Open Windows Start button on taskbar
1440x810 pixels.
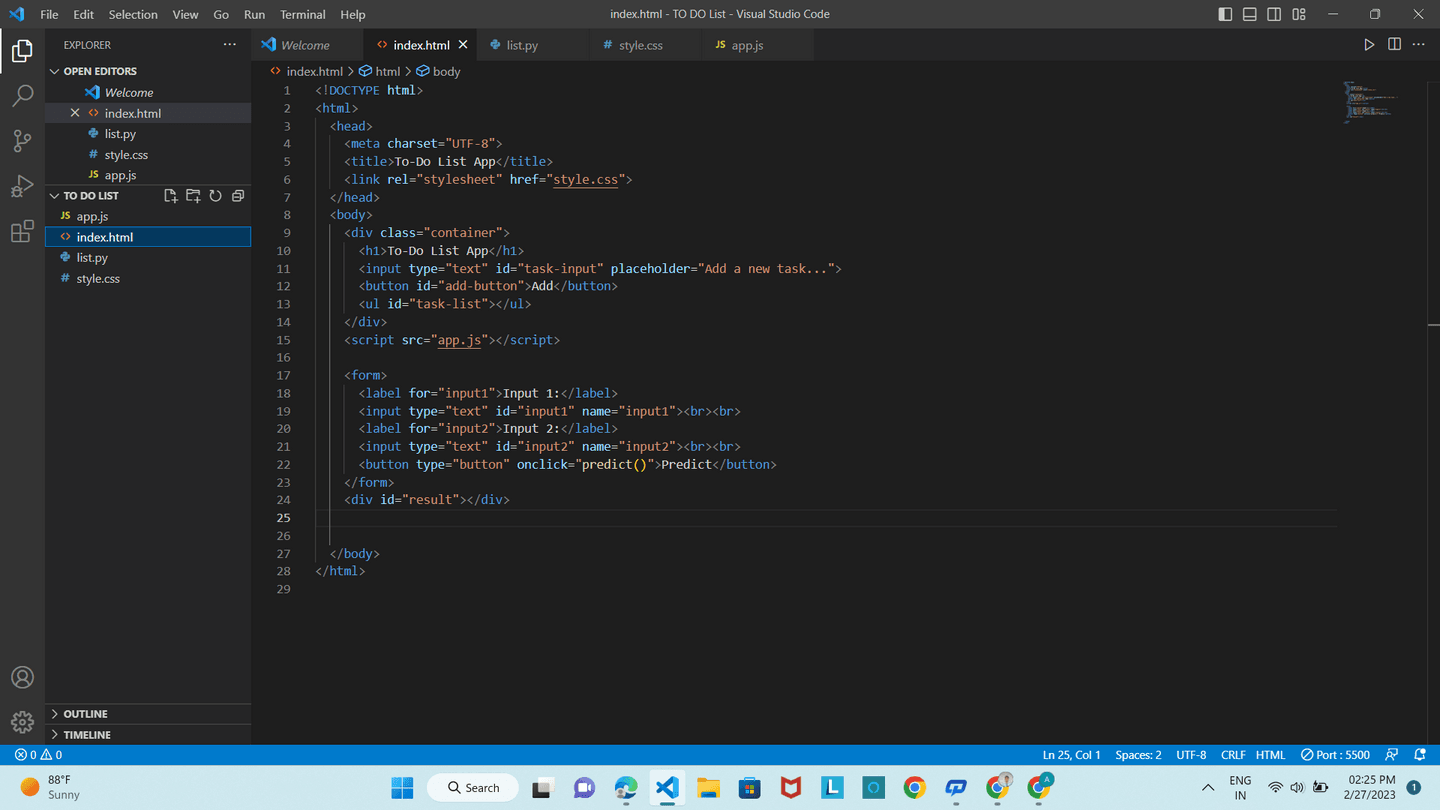[x=402, y=788]
